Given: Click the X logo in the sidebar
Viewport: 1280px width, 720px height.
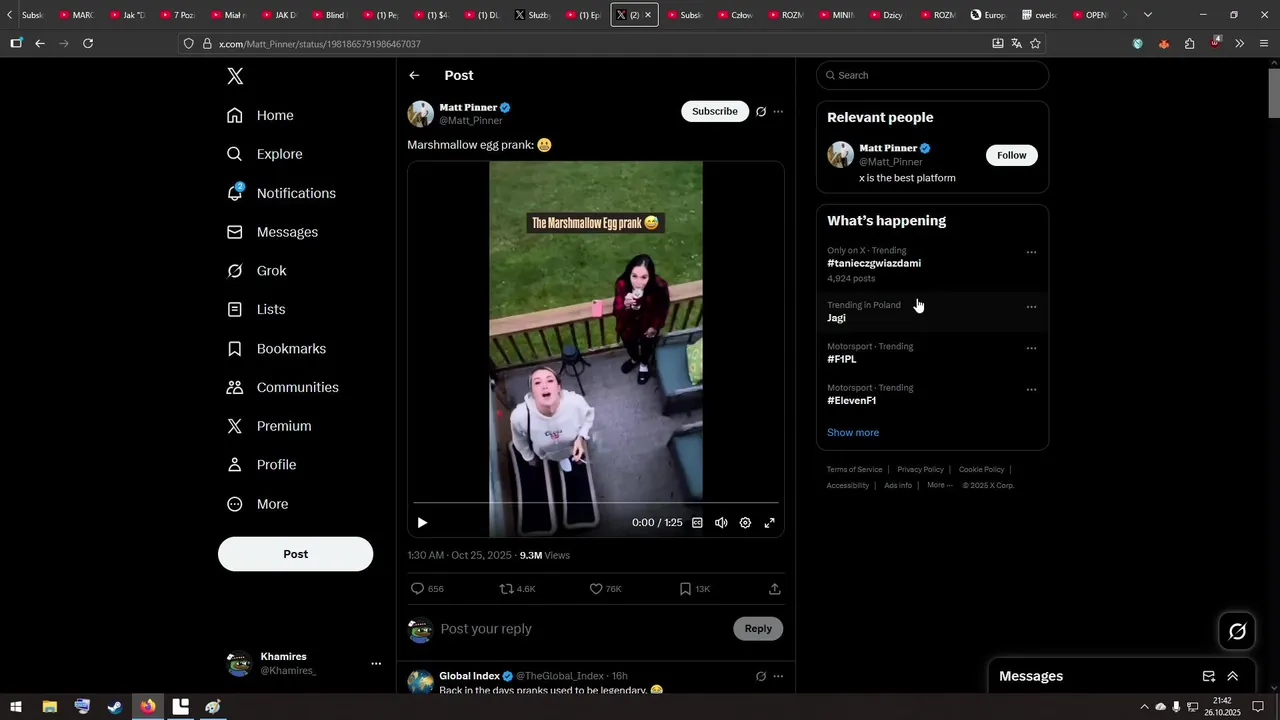Looking at the screenshot, I should point(235,76).
